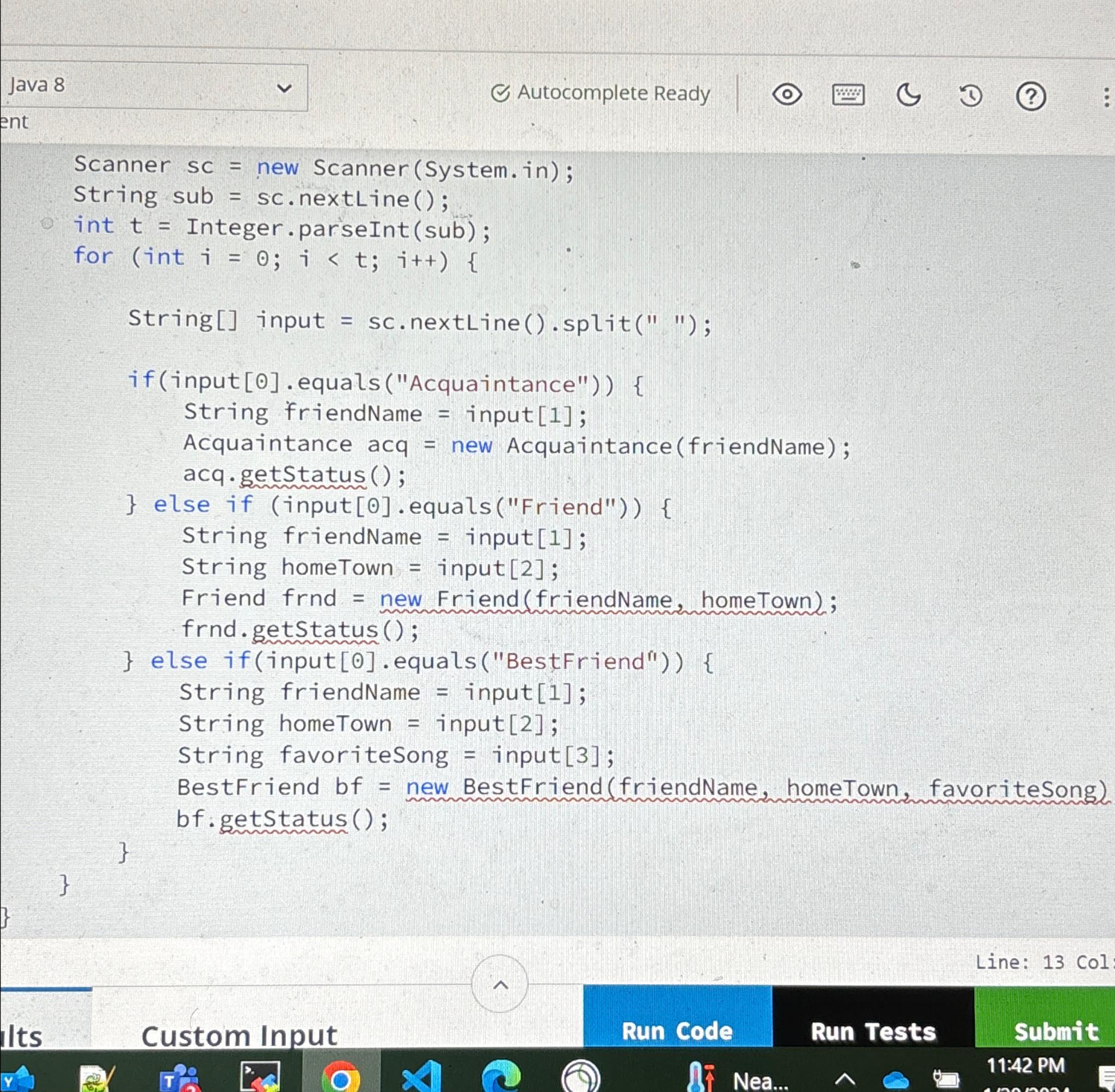
Task: Expand the bottom panel chevron
Action: pos(500,985)
